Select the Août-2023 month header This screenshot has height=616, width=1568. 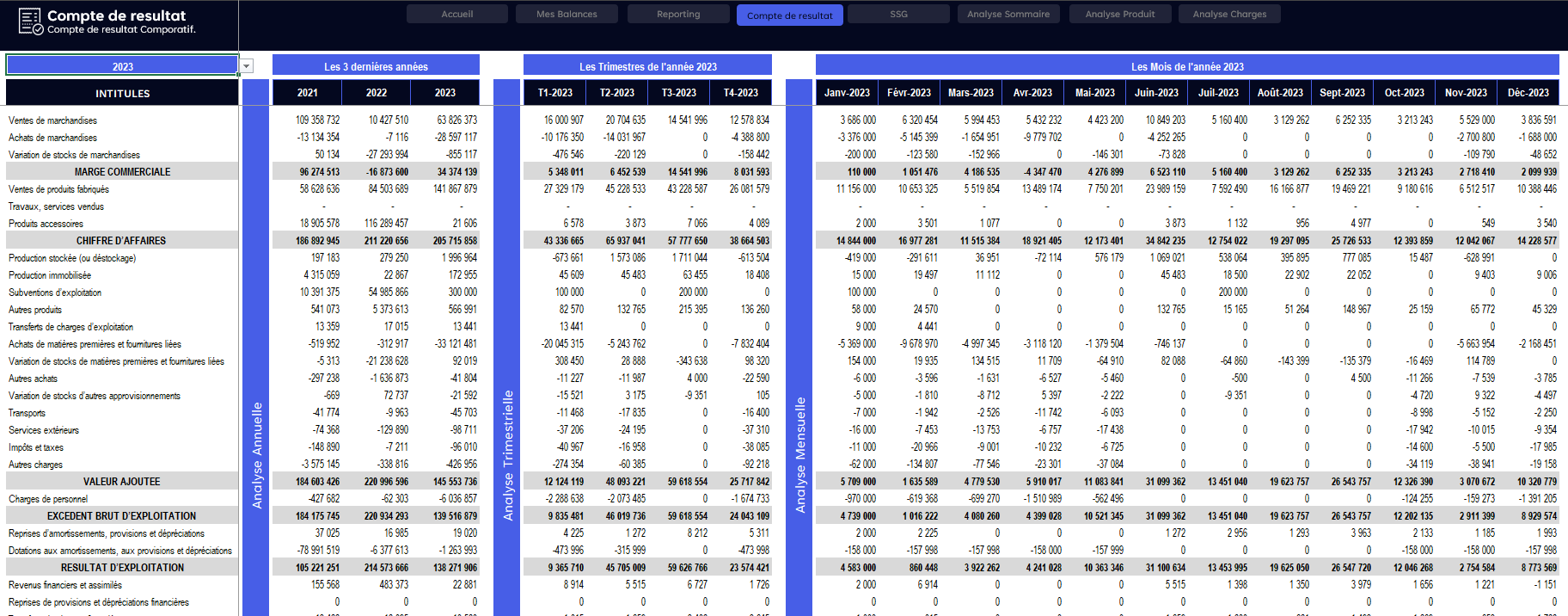pos(1280,92)
